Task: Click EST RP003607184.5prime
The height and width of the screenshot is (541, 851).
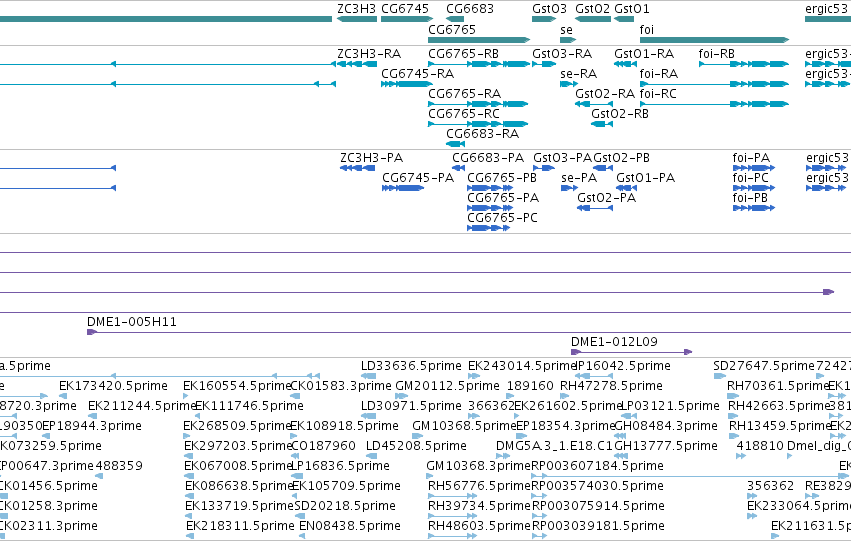Action: coord(597,466)
